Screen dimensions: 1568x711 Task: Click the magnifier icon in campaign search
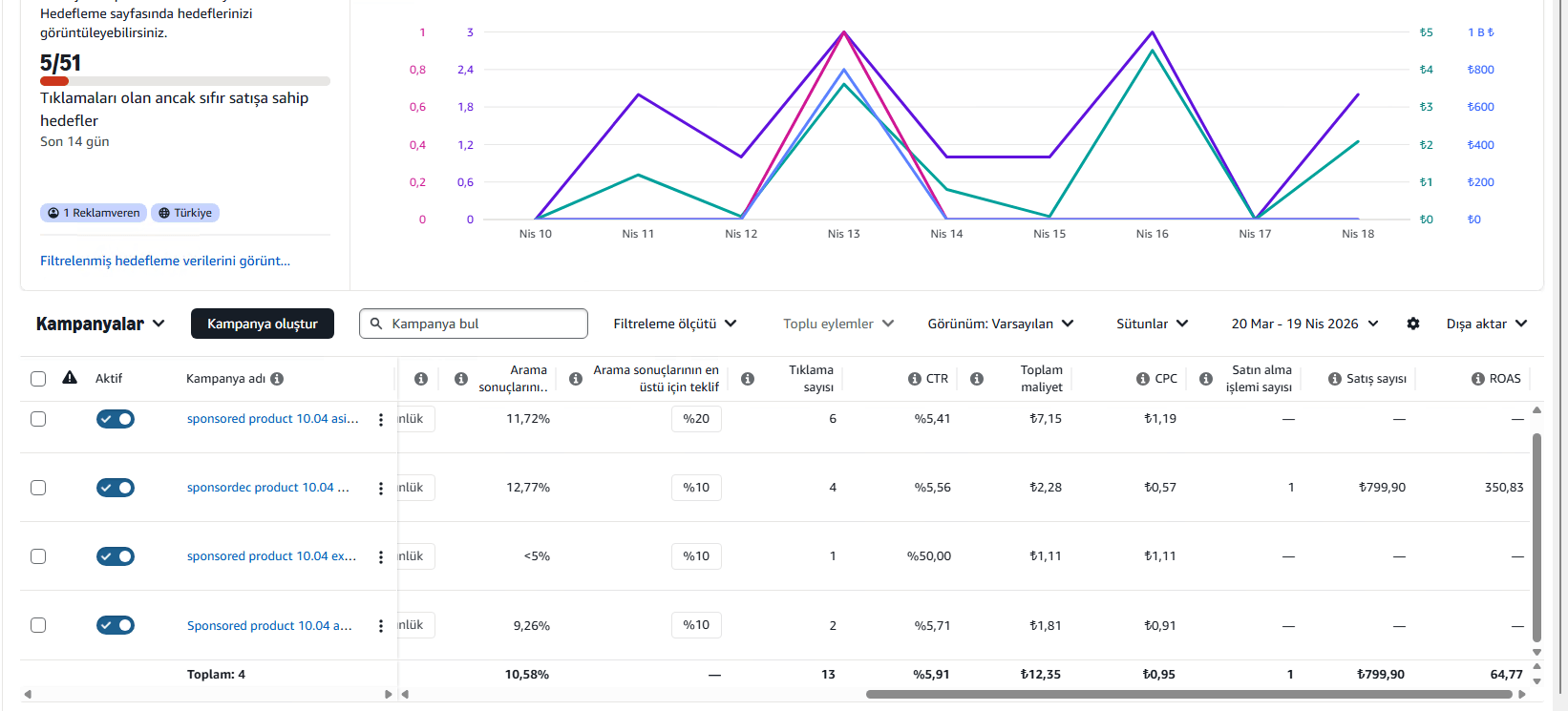point(376,324)
